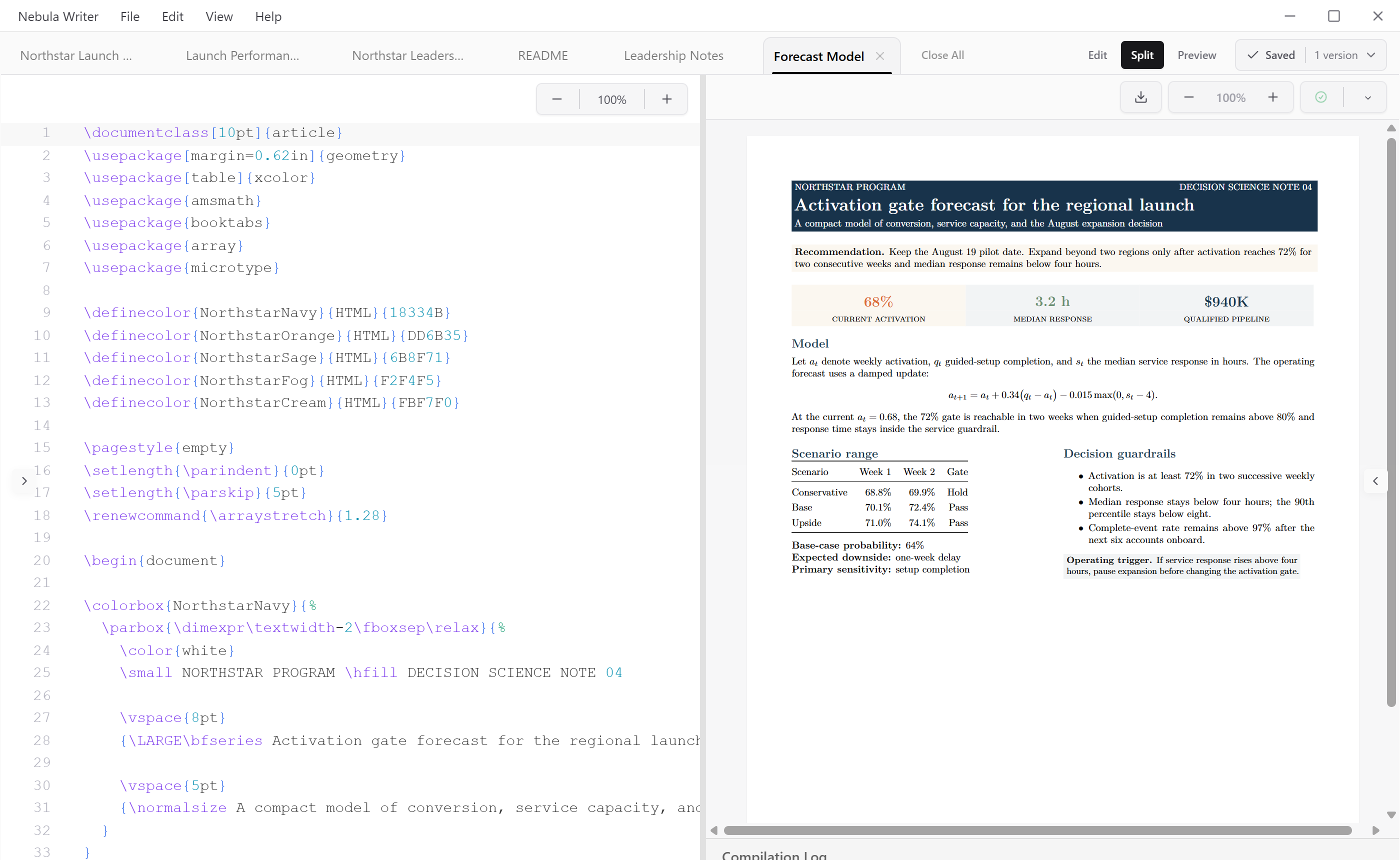Image resolution: width=1400 pixels, height=860 pixels.
Task: Click the horizontal scroll right arrow
Action: pyautogui.click(x=1375, y=830)
